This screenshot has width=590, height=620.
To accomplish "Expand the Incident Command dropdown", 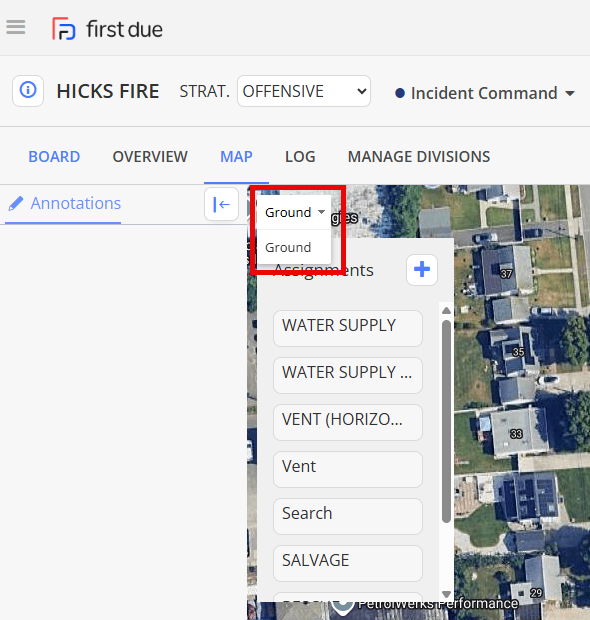I will tap(485, 93).
